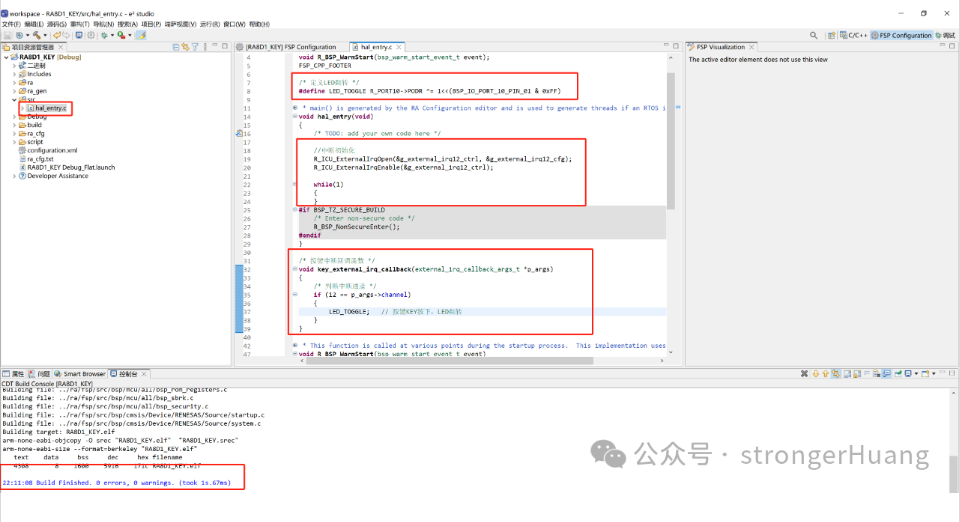Click the Open Console icon
The width and height of the screenshot is (960, 522).
point(925,373)
